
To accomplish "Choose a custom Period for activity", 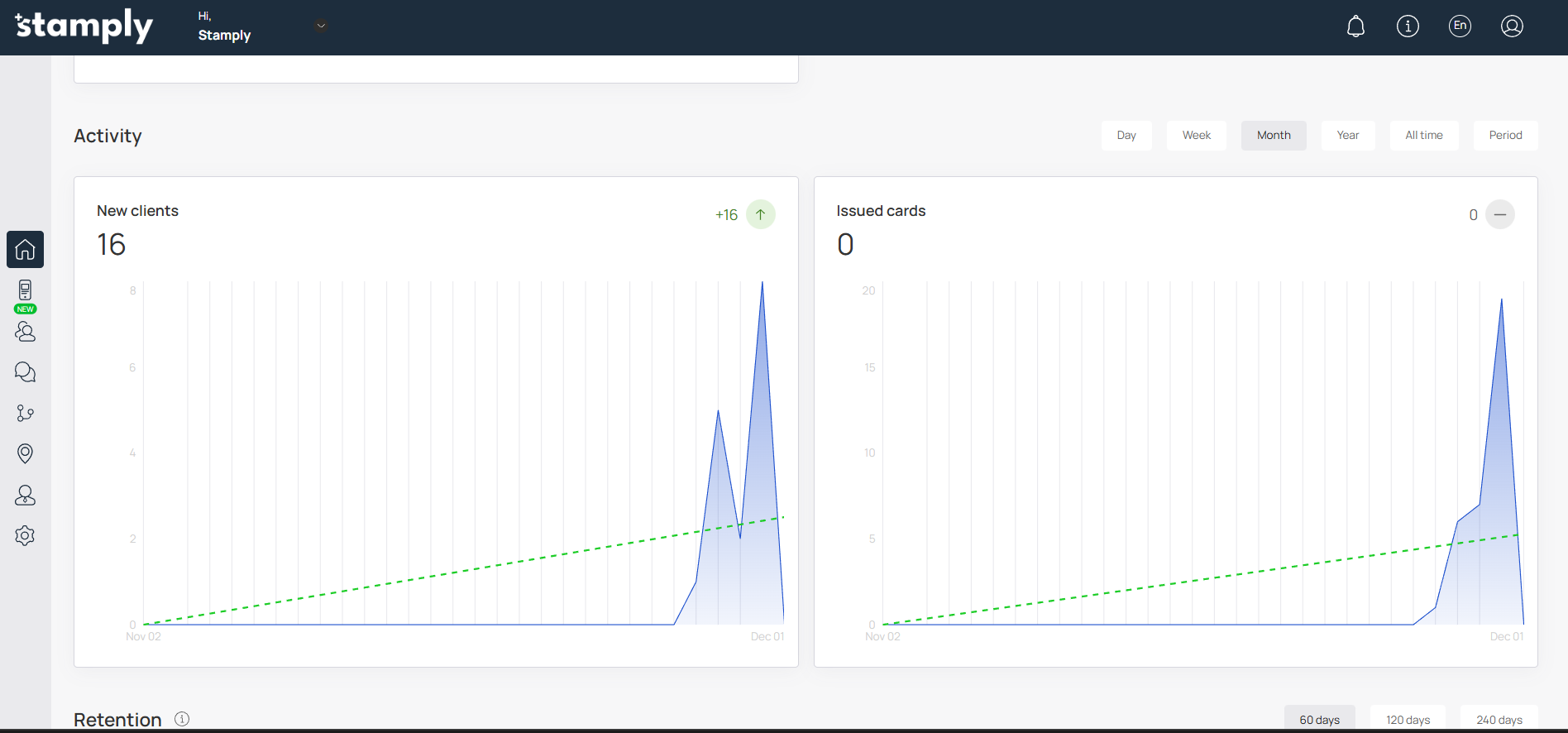I will pyautogui.click(x=1505, y=136).
